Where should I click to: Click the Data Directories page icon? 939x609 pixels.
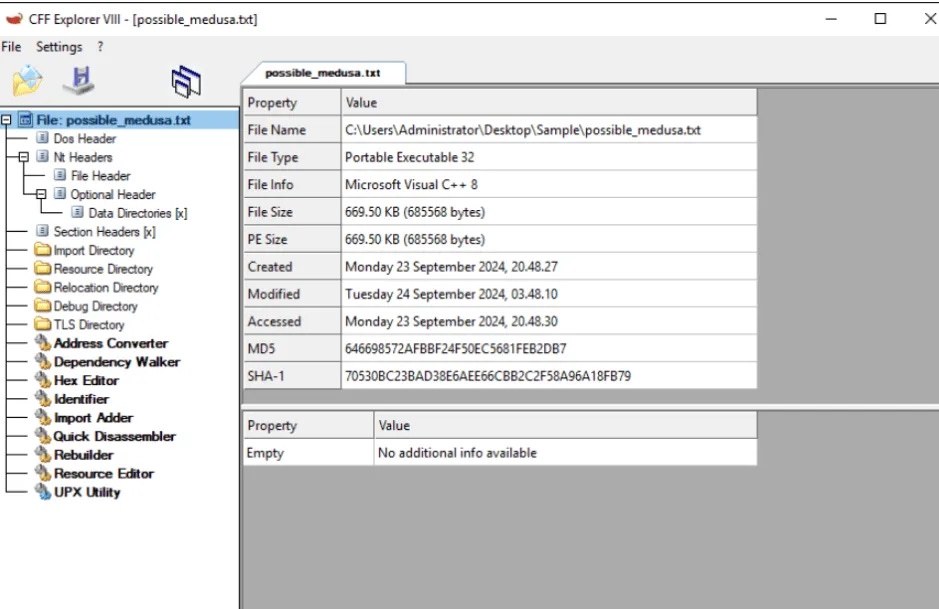(x=77, y=212)
